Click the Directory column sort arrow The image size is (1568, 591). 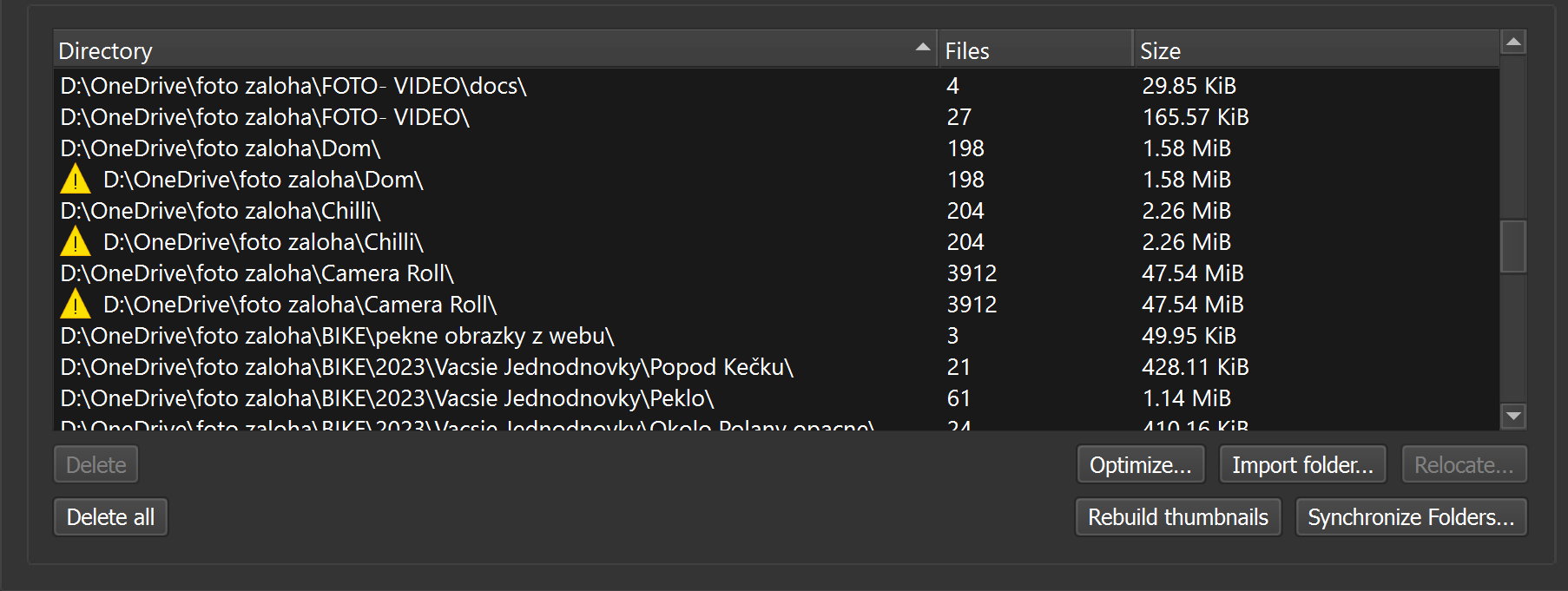point(922,48)
